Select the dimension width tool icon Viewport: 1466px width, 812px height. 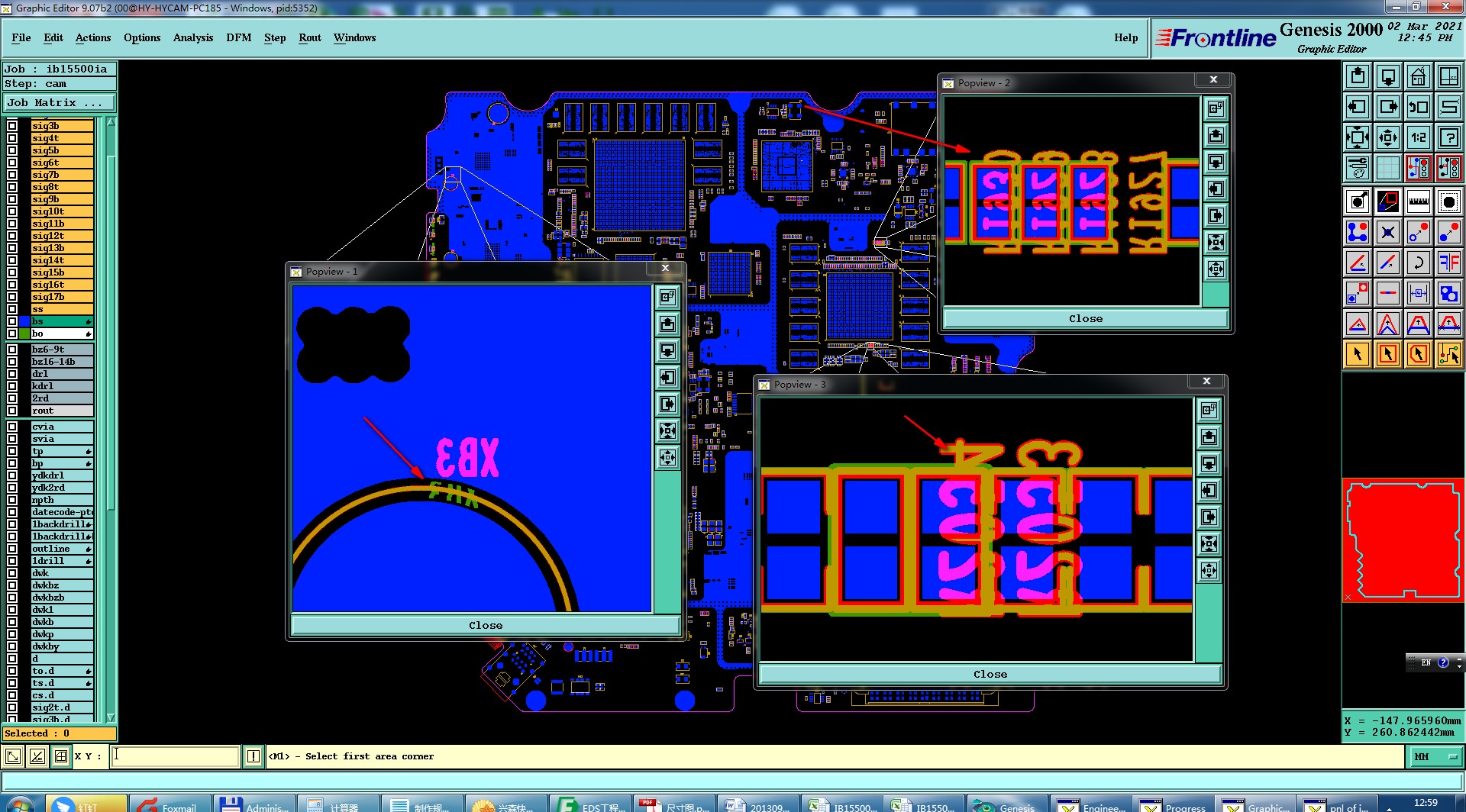1418,293
